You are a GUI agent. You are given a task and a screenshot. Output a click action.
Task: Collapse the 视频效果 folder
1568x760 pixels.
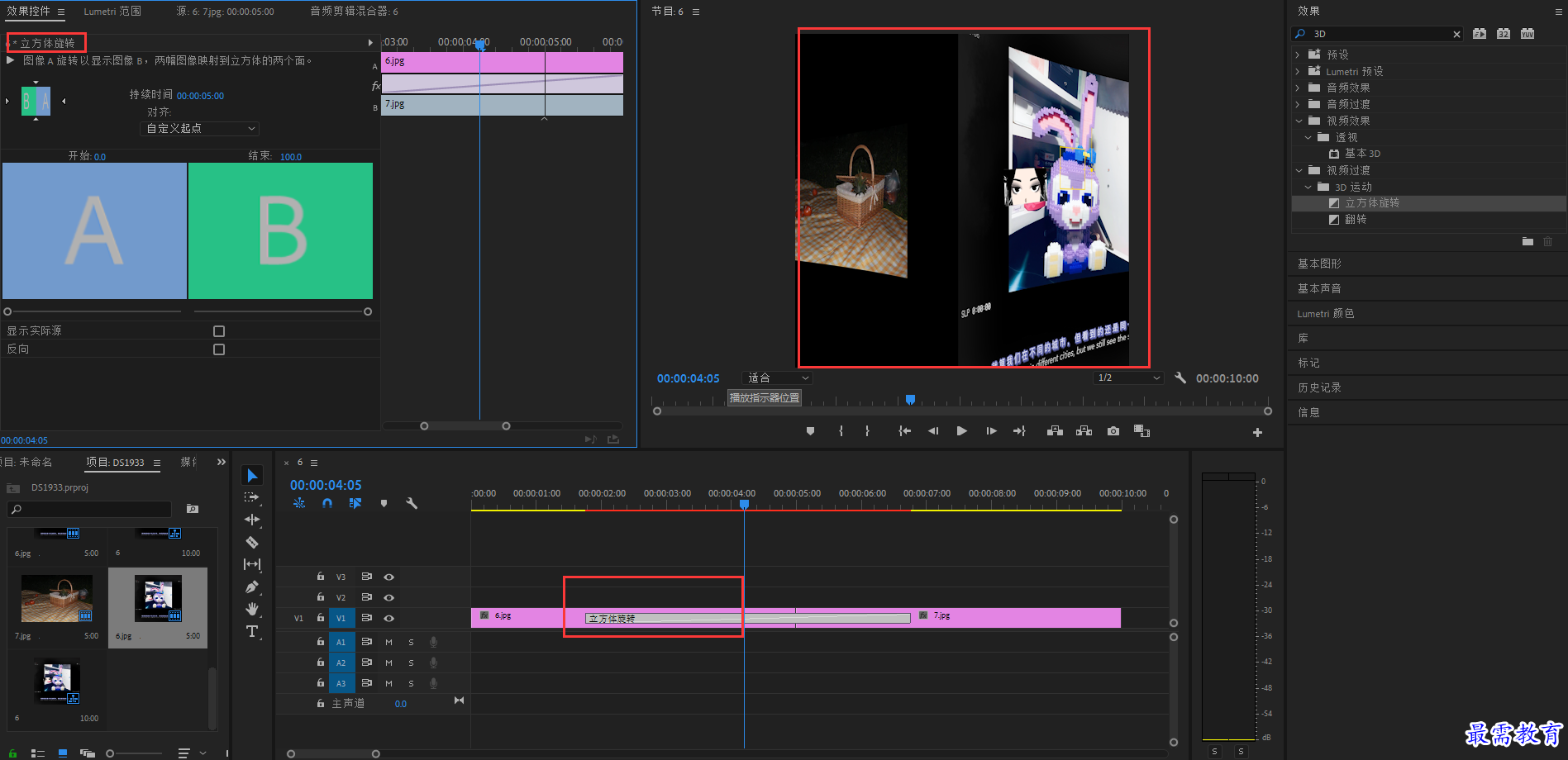1299,121
